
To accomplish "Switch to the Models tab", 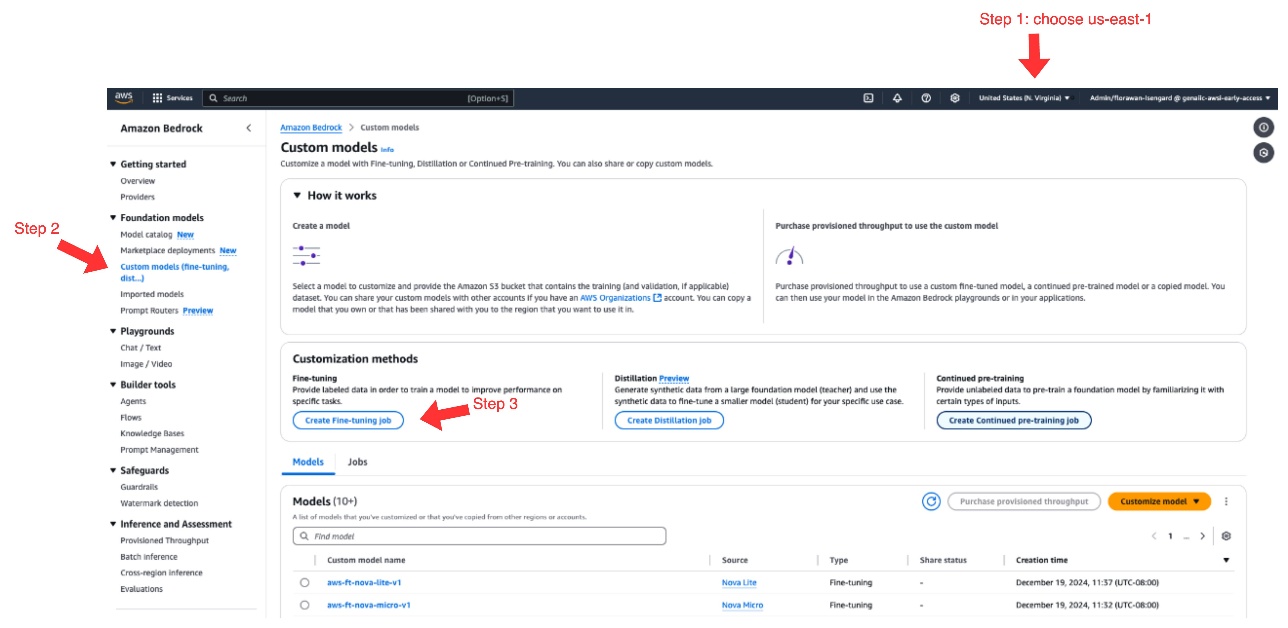I will click(x=308, y=462).
